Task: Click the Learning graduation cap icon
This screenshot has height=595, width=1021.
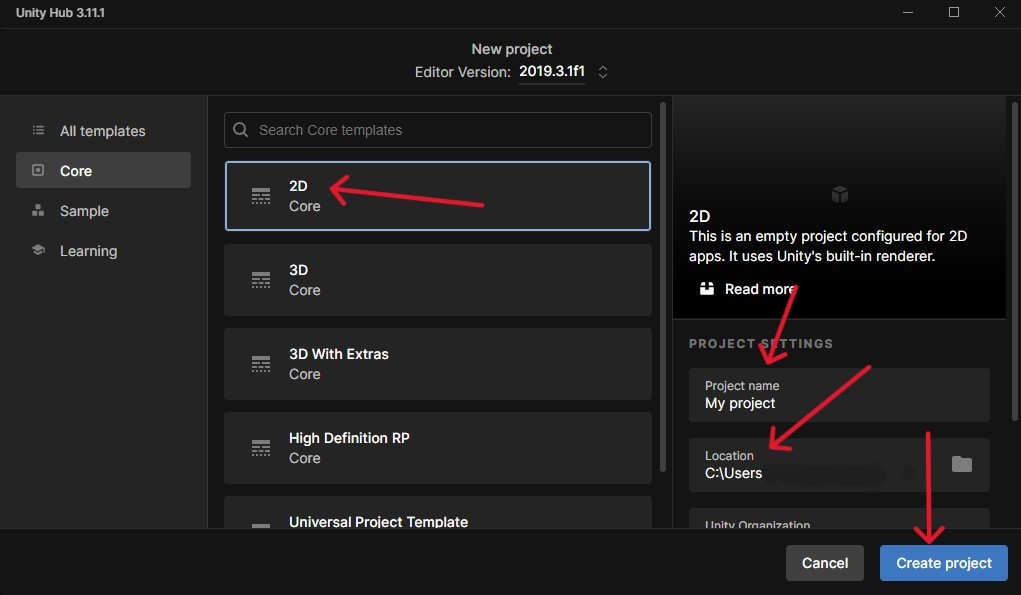Action: point(38,250)
